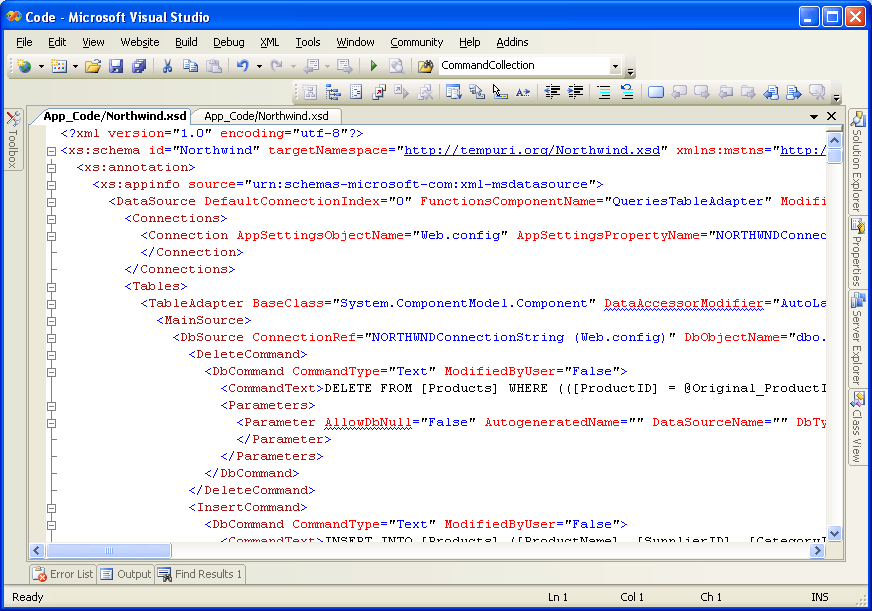Click the editor's horizontal scrollbar
This screenshot has height=611, width=872.
[x=110, y=550]
